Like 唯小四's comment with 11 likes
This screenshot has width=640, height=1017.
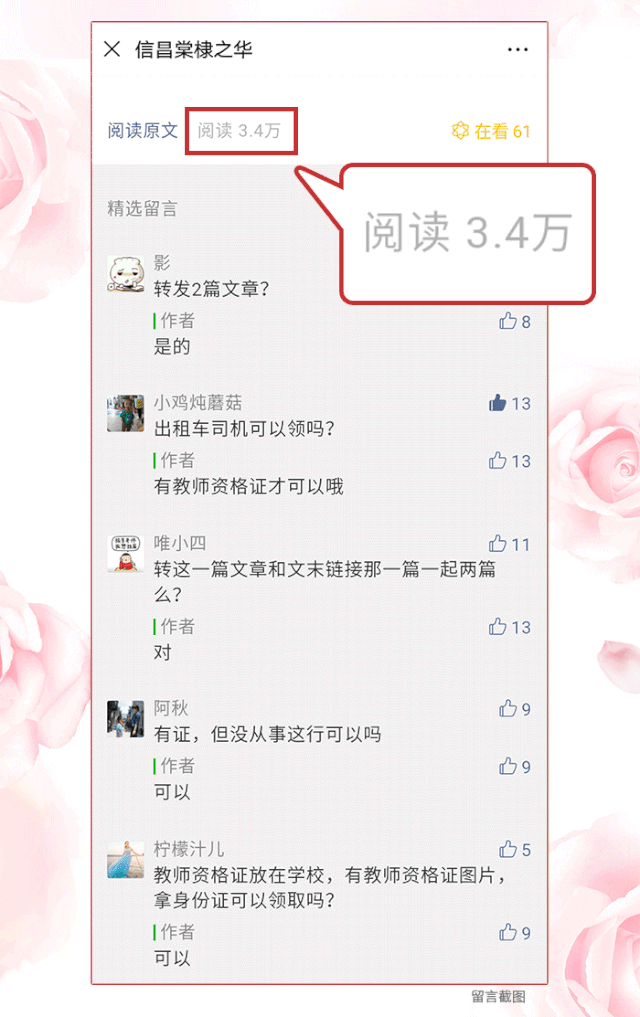[x=498, y=544]
